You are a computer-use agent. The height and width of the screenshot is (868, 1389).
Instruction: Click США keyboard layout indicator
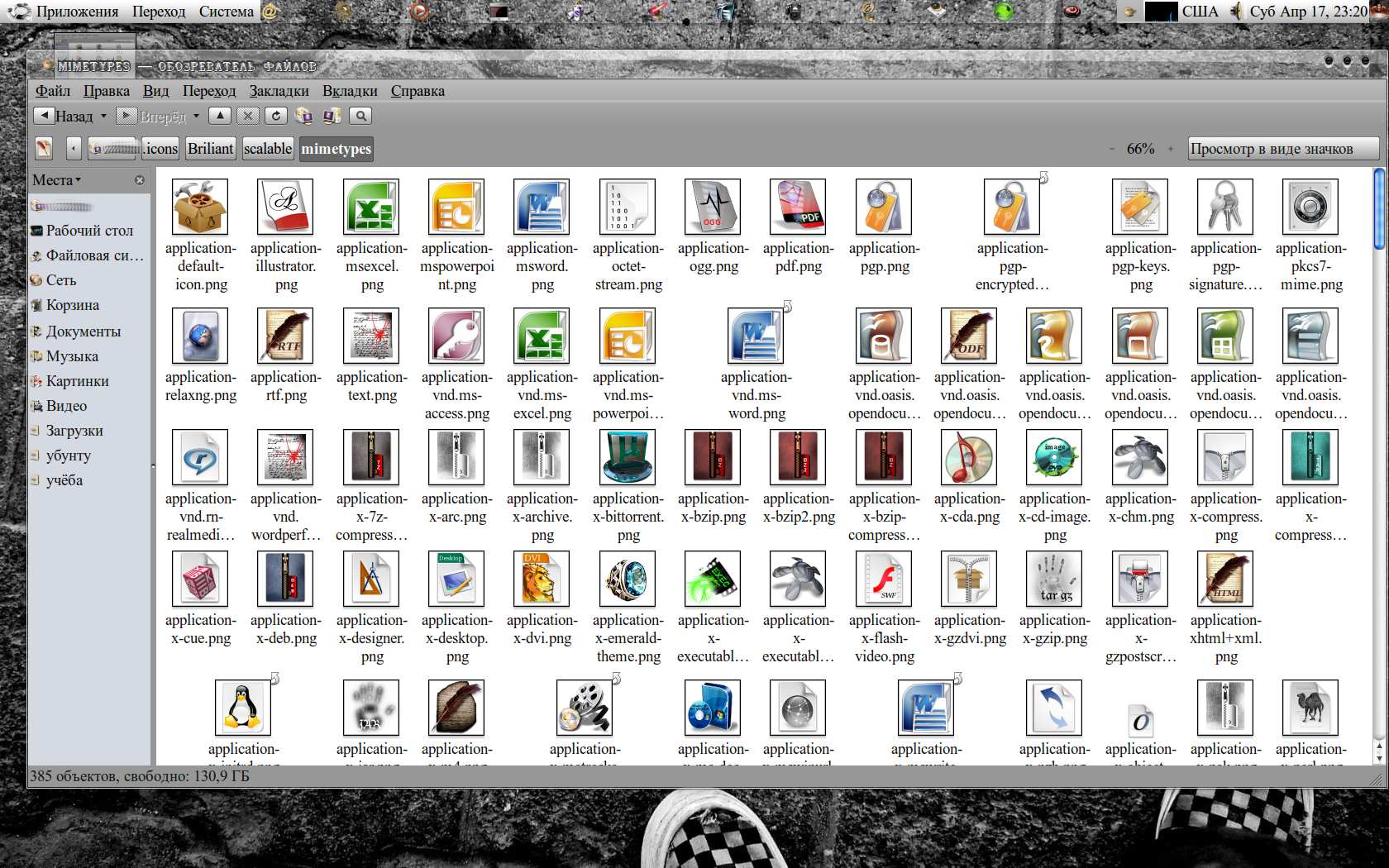(x=1200, y=12)
